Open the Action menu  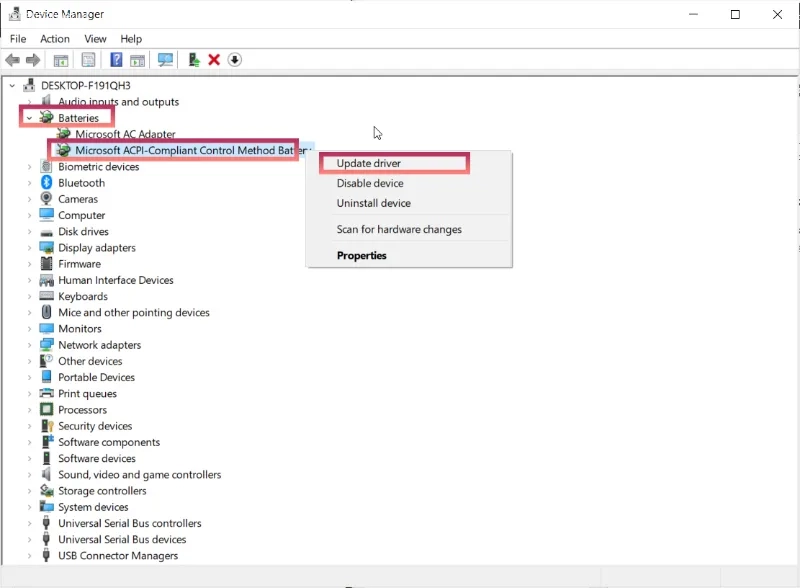(55, 39)
